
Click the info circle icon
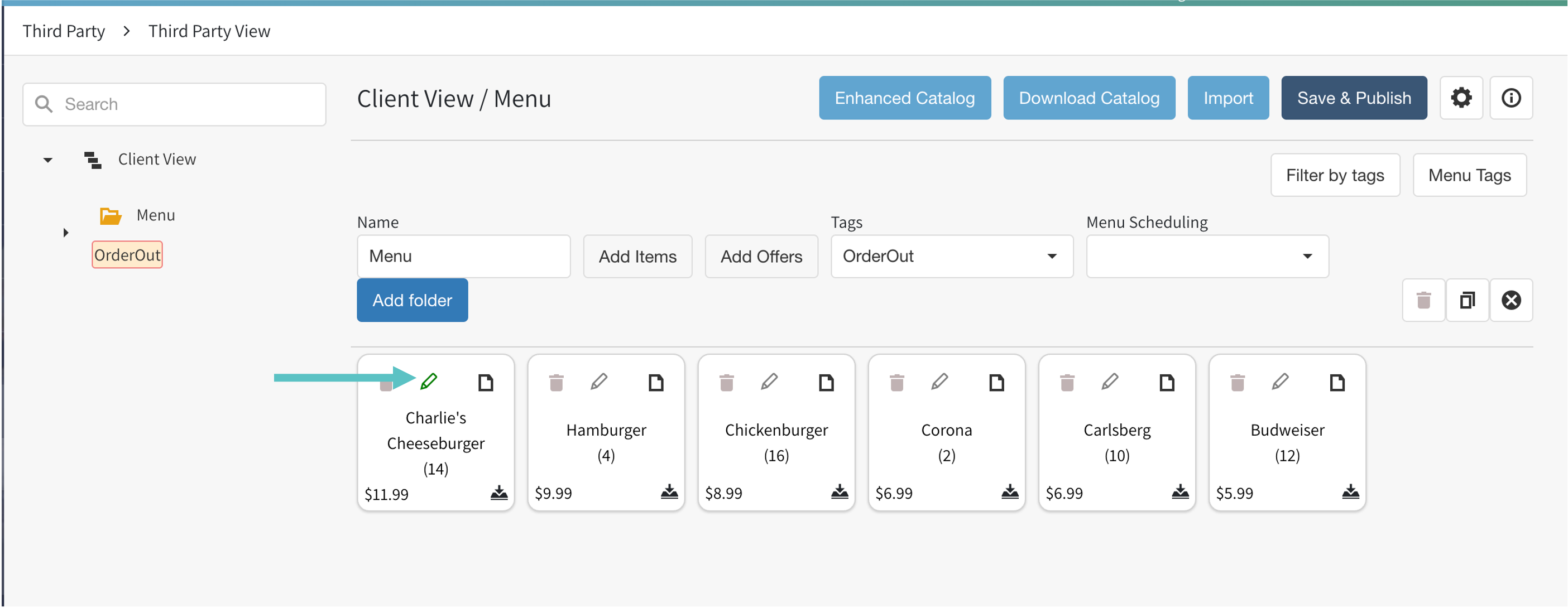pyautogui.click(x=1511, y=98)
